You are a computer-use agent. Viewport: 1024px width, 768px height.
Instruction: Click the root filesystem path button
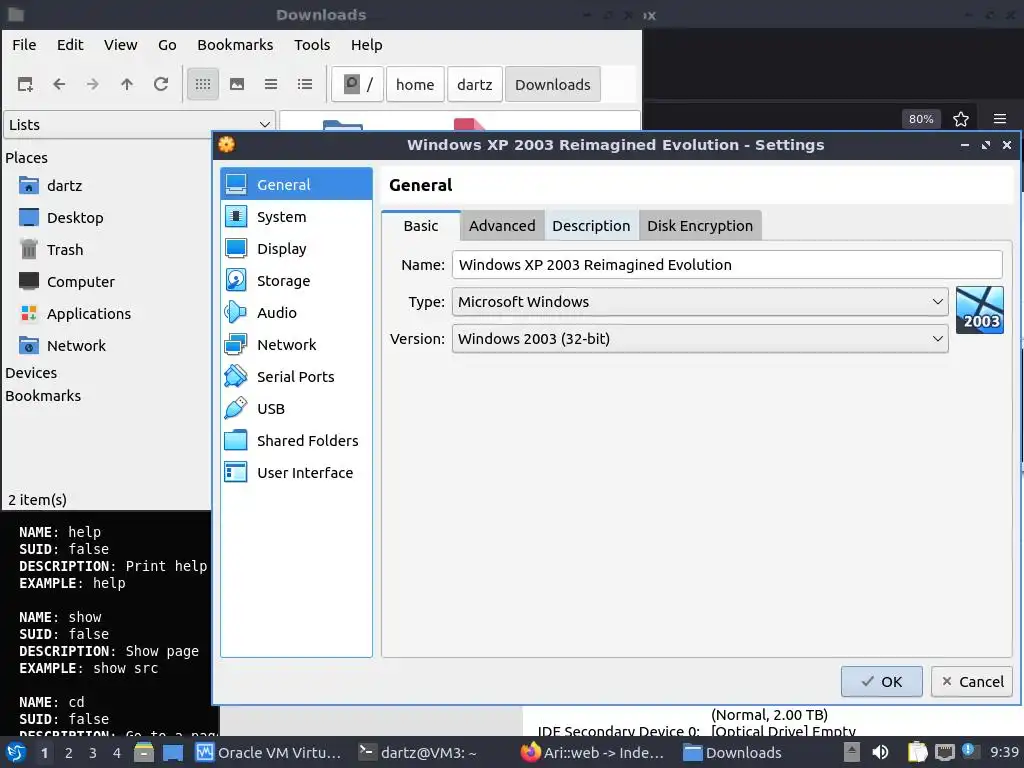357,84
